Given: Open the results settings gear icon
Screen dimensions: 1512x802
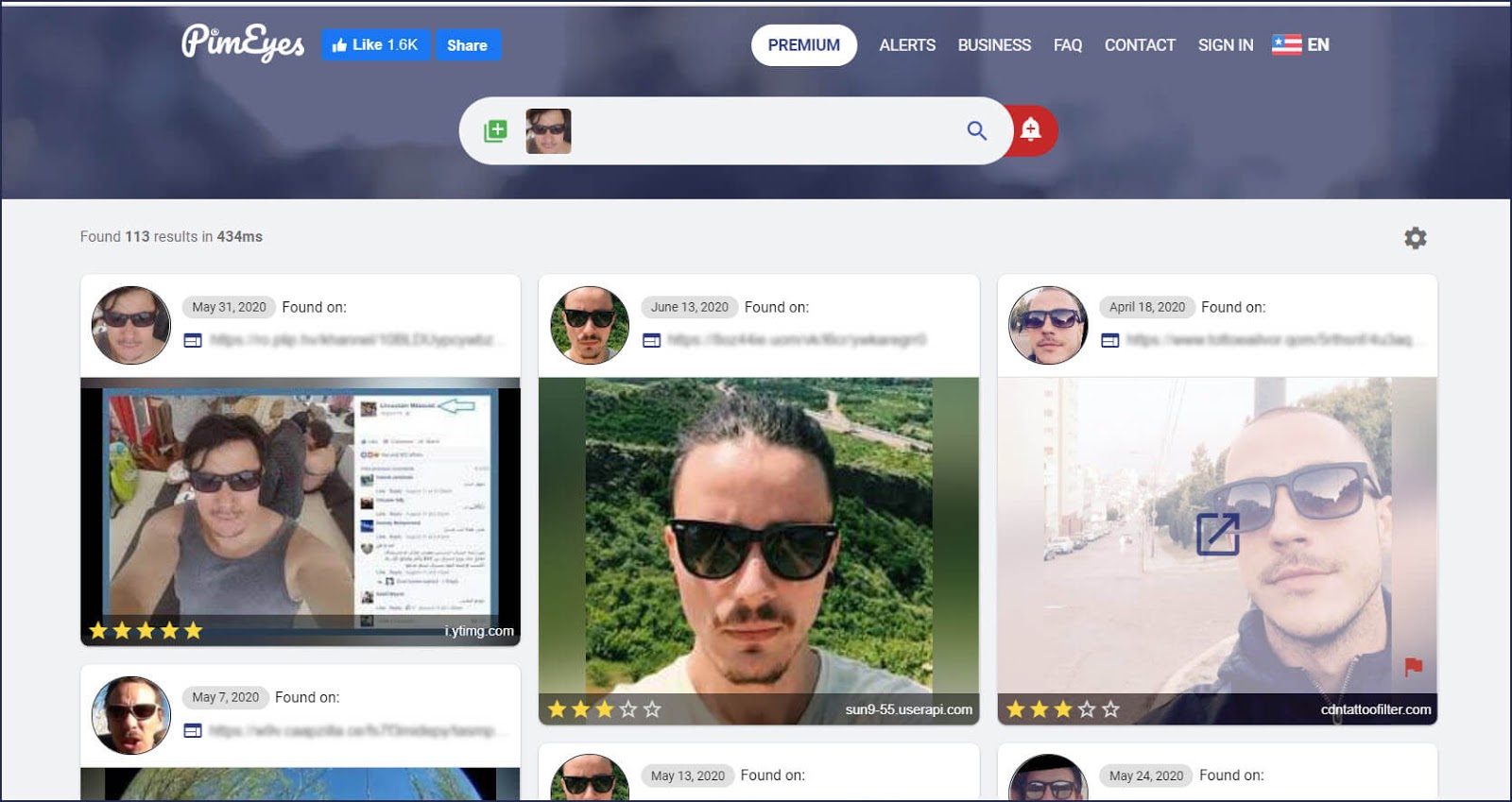Looking at the screenshot, I should (x=1415, y=238).
